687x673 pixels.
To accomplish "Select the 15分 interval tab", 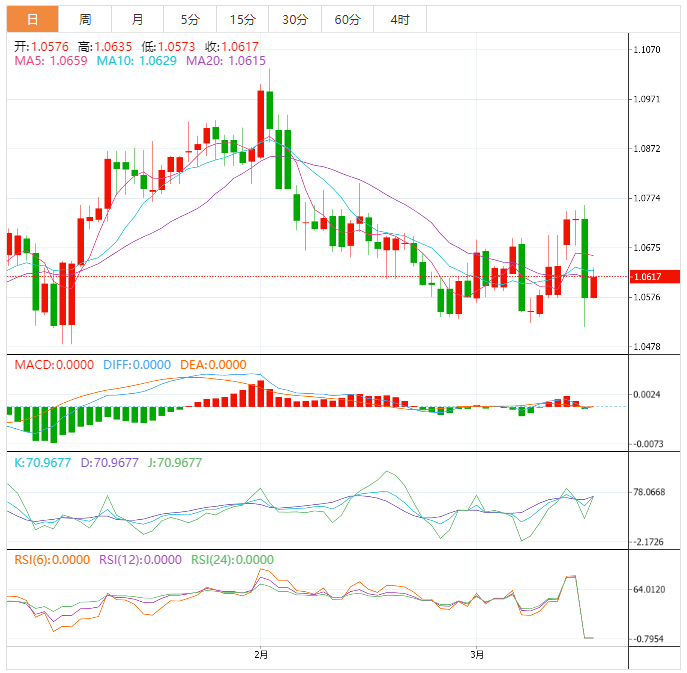I will point(242,19).
